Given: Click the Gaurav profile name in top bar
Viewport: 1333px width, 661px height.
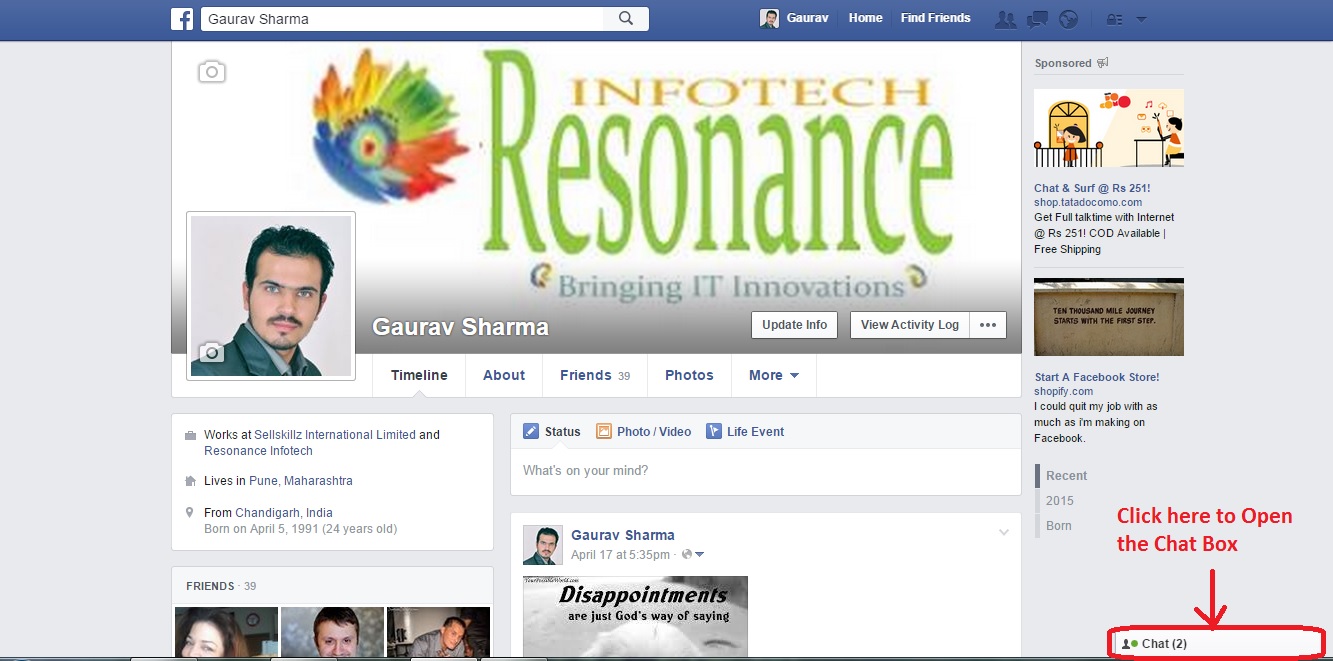Looking at the screenshot, I should coord(807,18).
